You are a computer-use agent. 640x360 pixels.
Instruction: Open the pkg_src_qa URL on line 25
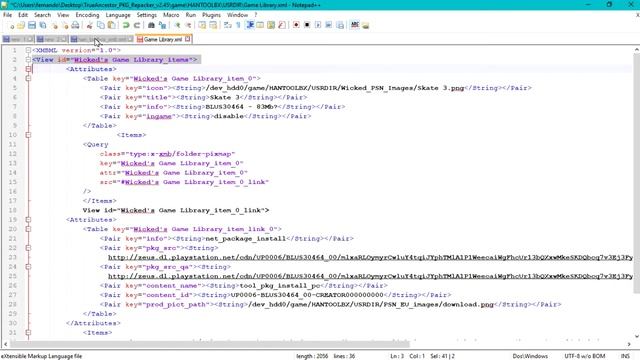pos(370,276)
